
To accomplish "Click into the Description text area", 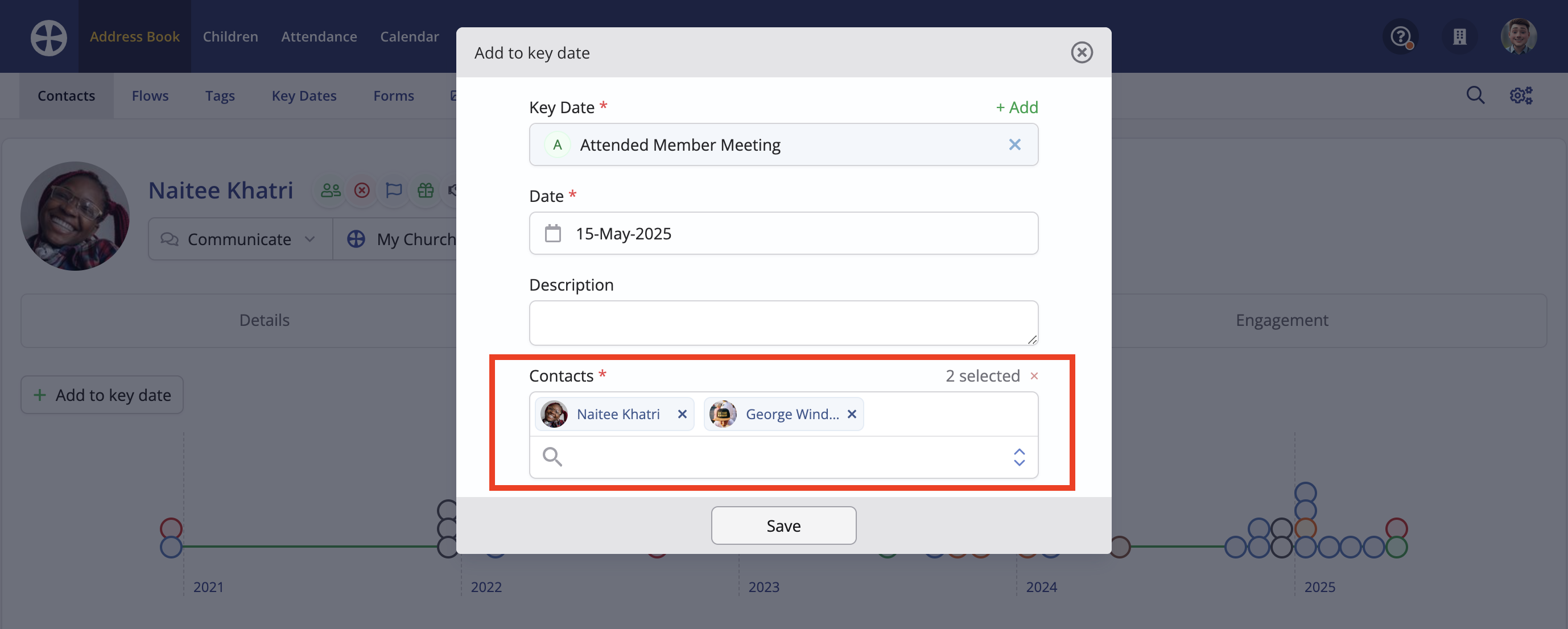I will pos(783,322).
